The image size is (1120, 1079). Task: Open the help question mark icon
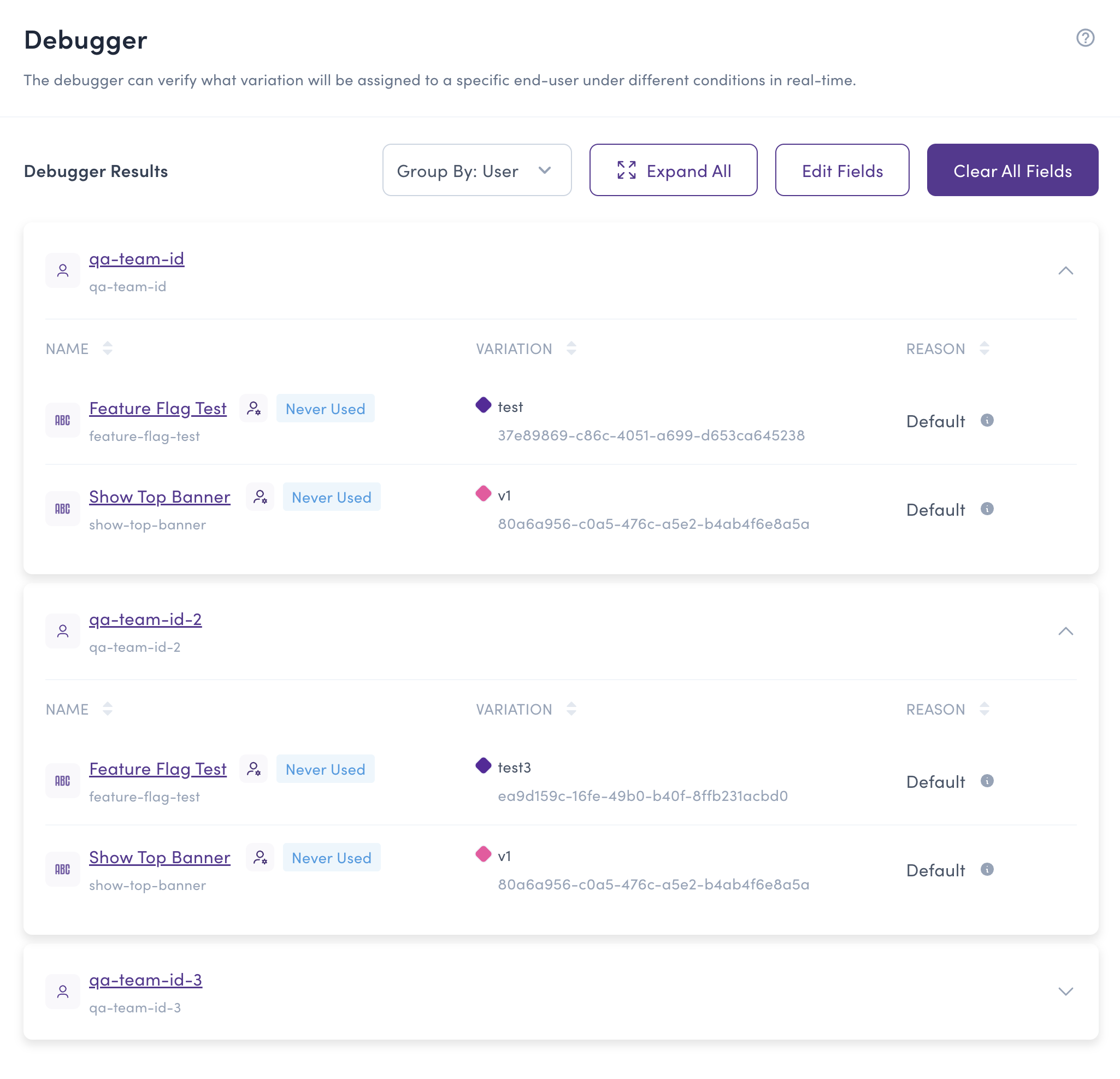pyautogui.click(x=1084, y=38)
